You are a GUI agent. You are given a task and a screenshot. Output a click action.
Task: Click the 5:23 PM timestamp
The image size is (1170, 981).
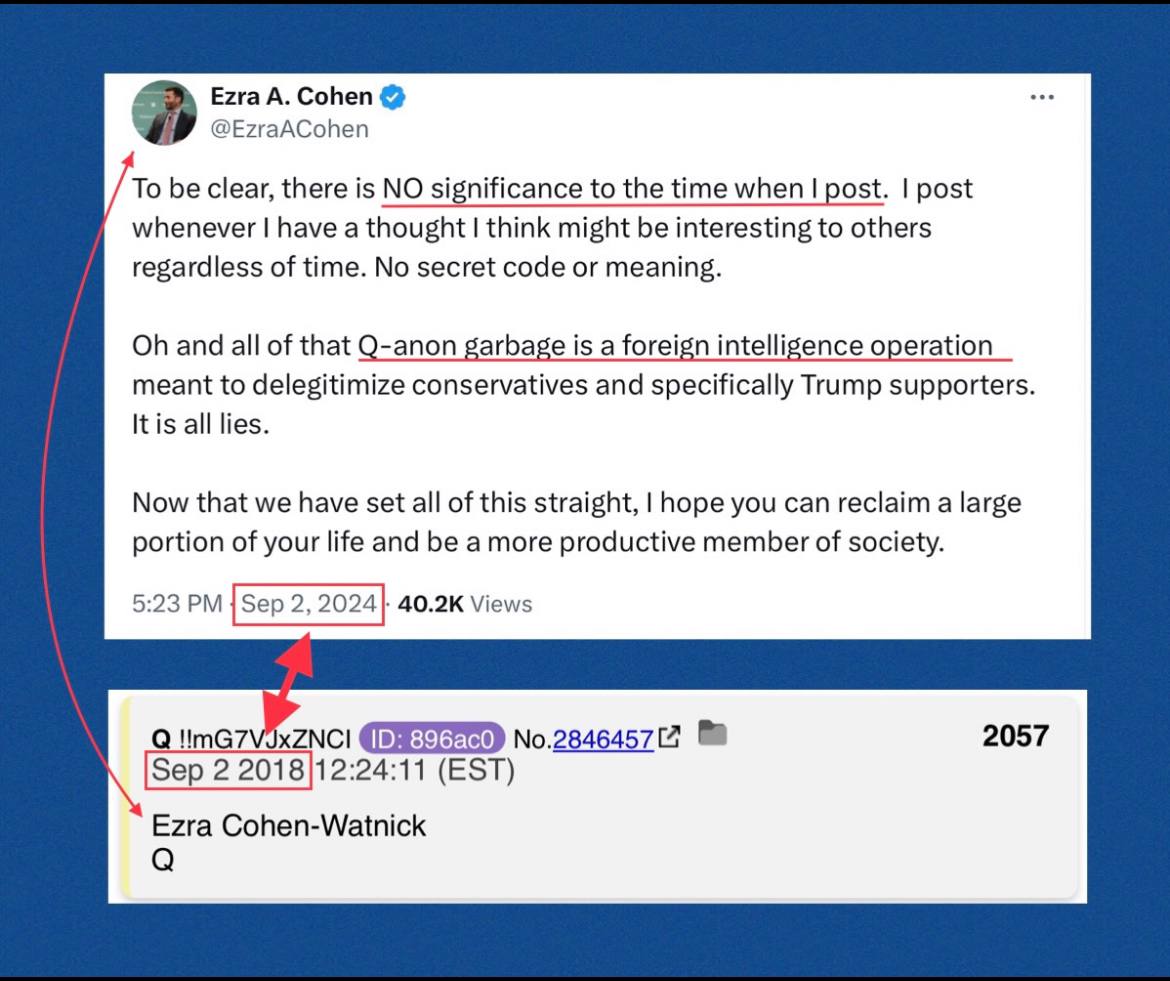pyautogui.click(x=177, y=604)
